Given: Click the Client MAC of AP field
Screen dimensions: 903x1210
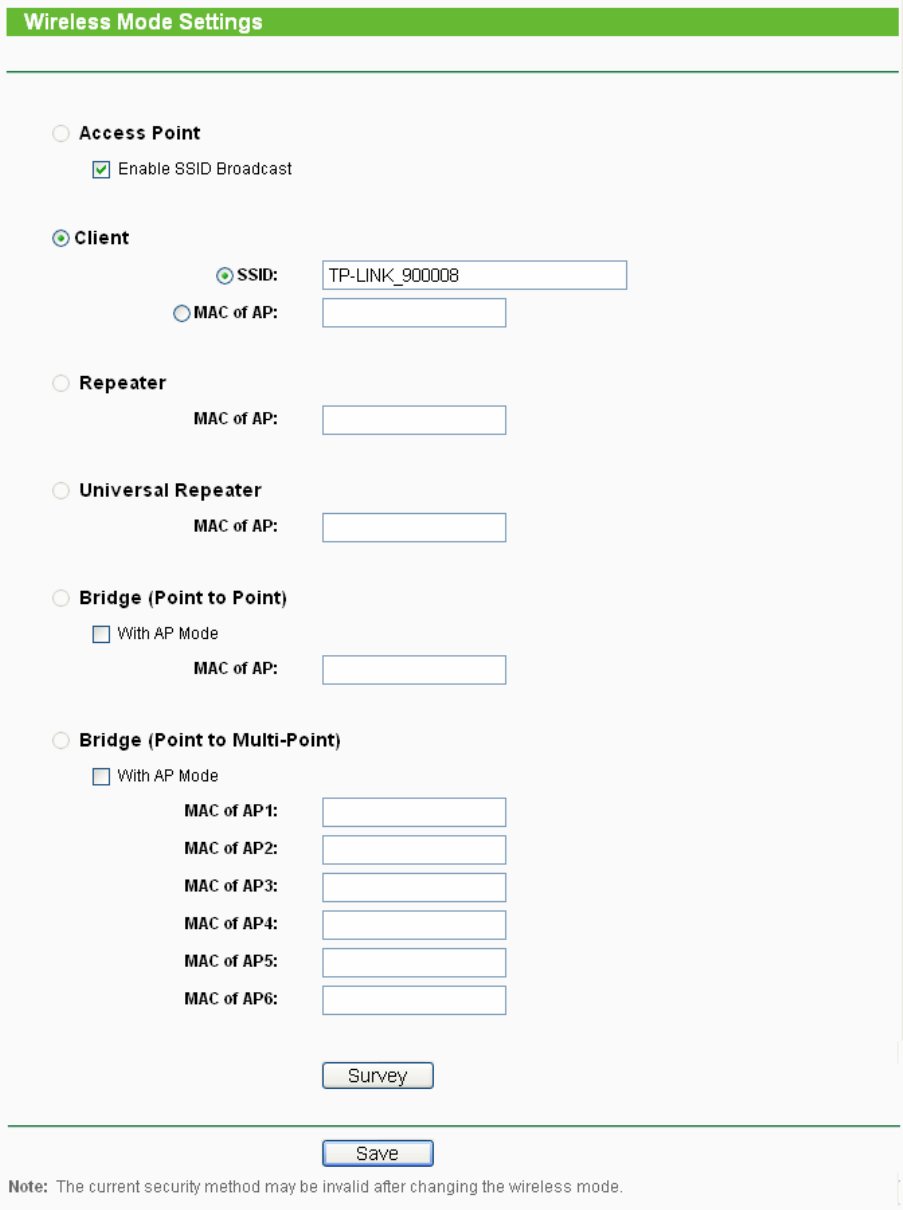Looking at the screenshot, I should tap(414, 313).
